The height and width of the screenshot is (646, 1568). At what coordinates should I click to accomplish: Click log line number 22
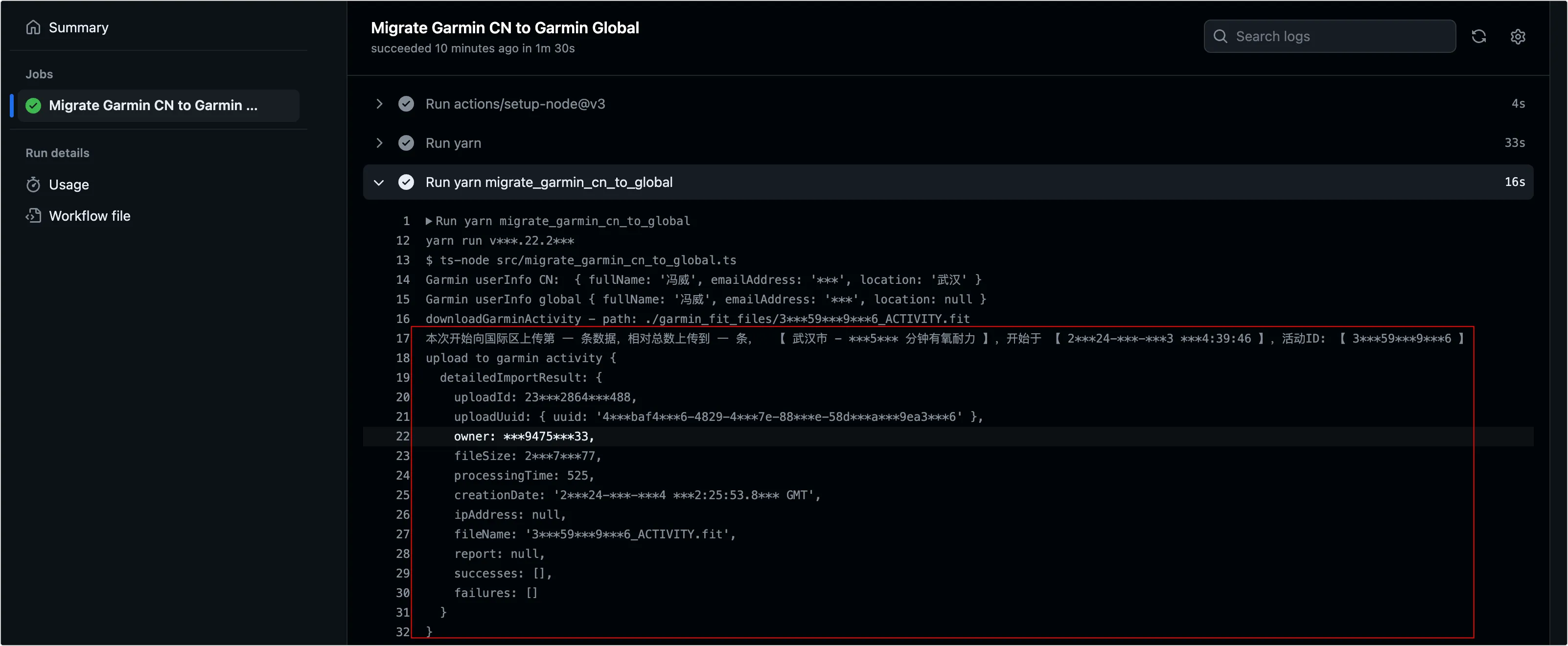(x=403, y=437)
